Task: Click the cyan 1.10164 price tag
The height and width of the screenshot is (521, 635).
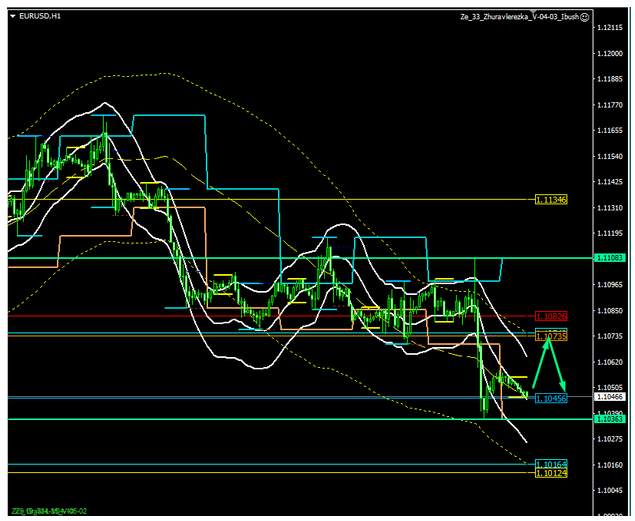Action: pyautogui.click(x=551, y=465)
